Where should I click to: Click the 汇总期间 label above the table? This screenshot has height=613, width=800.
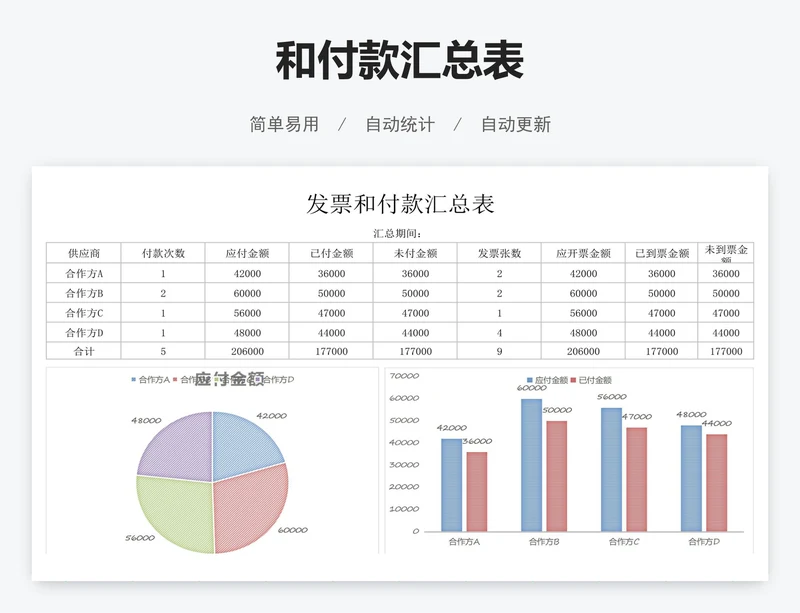398,234
